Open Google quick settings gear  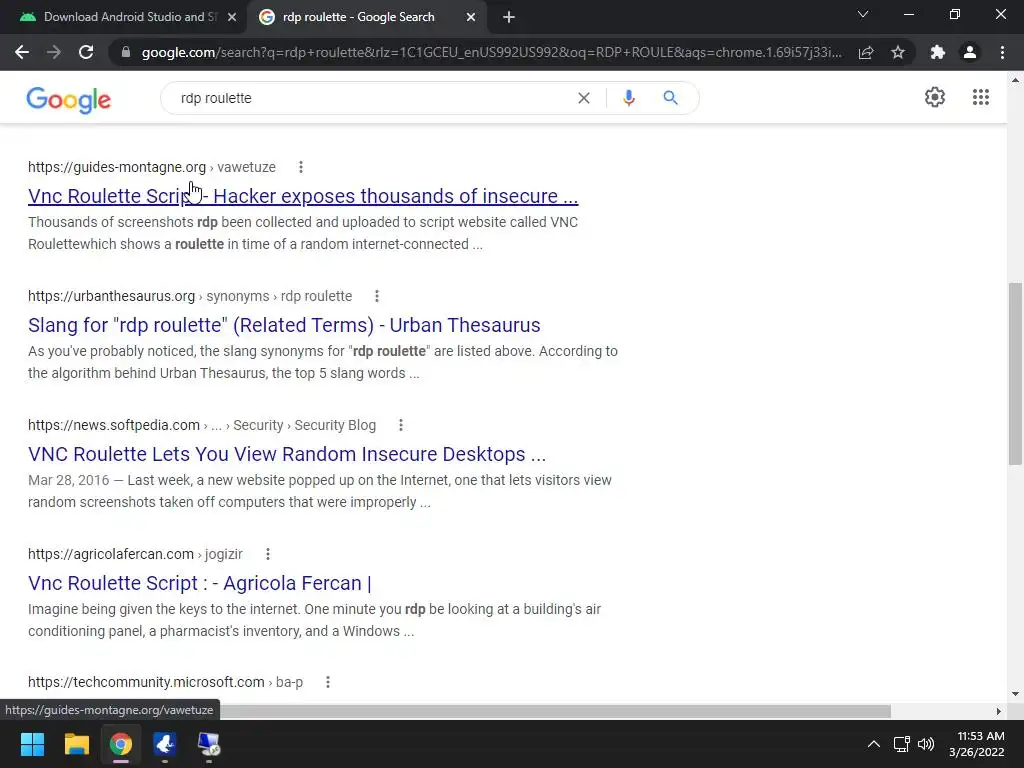(935, 97)
